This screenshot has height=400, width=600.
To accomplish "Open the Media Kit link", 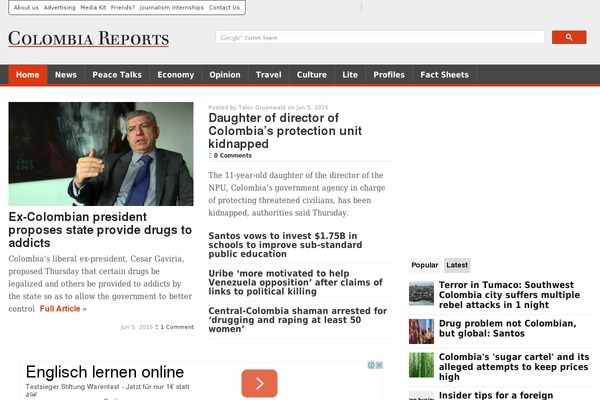I will pos(93,7).
